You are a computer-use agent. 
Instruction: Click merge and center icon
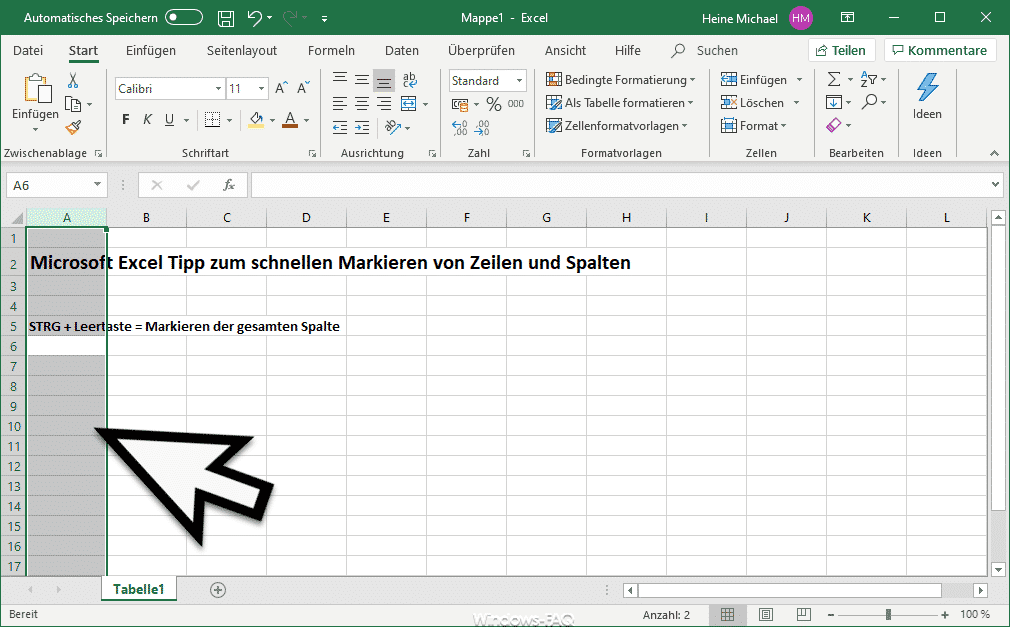pos(408,103)
